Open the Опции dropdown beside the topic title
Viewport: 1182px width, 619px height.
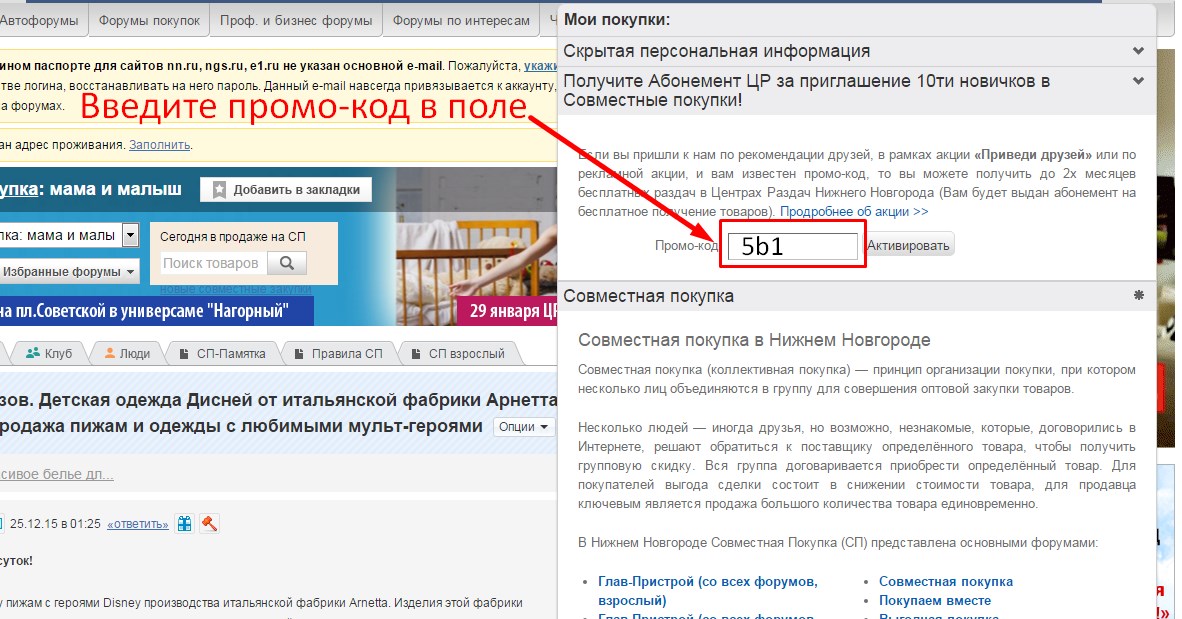524,426
